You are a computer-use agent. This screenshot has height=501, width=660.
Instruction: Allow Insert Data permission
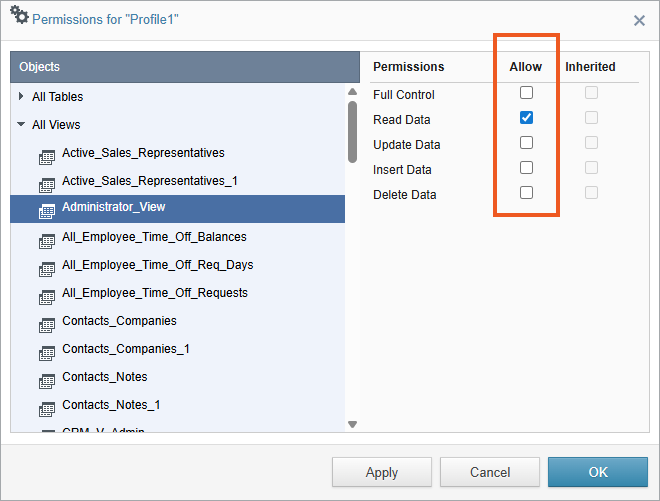[526, 168]
